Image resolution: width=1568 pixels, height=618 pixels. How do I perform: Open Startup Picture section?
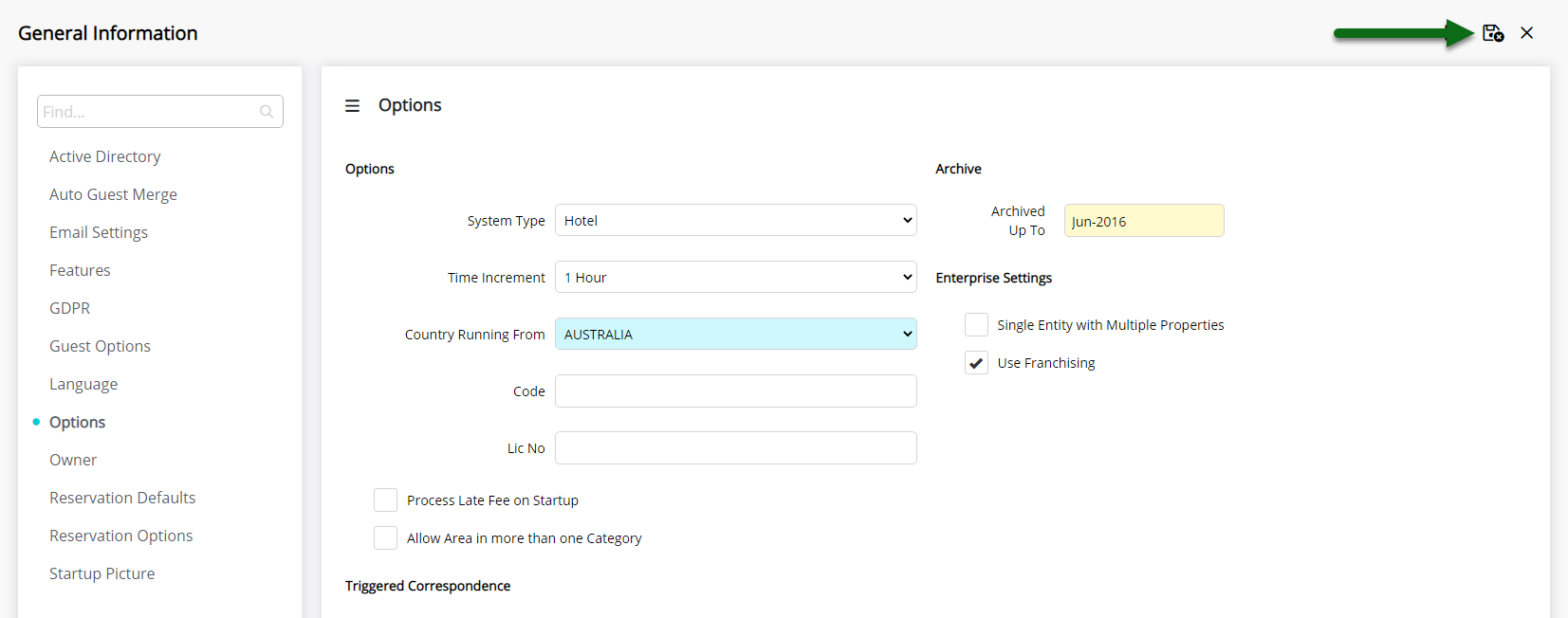tap(101, 573)
